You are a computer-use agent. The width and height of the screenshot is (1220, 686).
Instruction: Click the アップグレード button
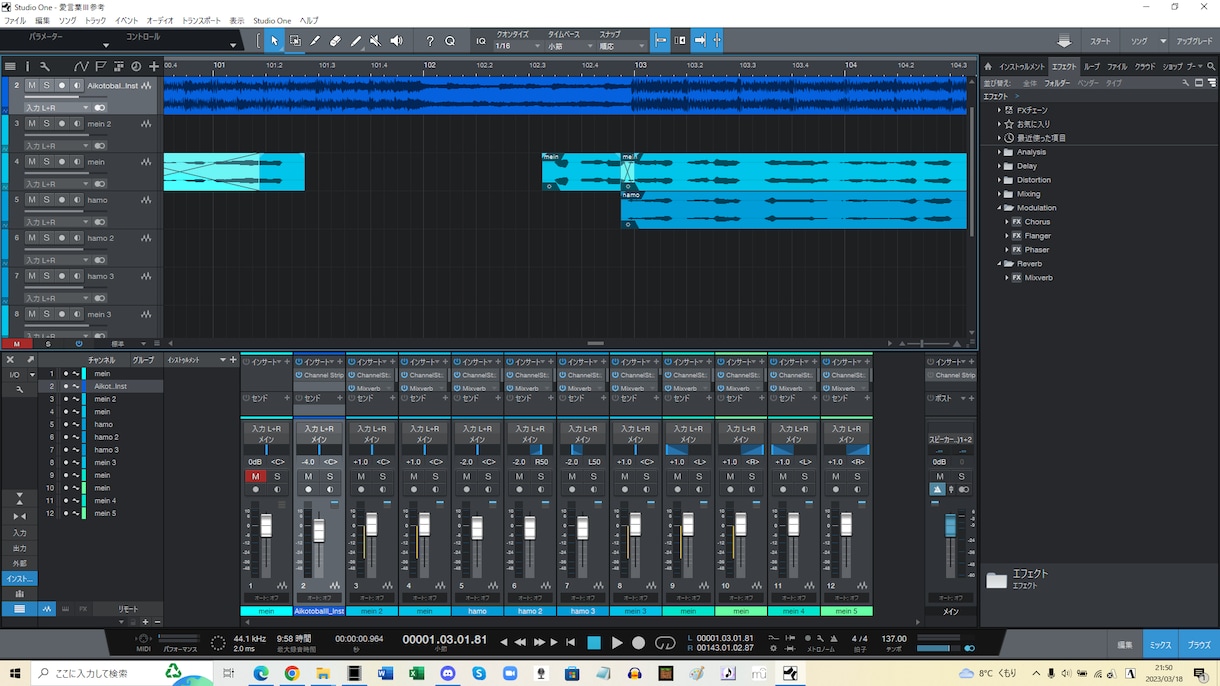pyautogui.click(x=1194, y=42)
